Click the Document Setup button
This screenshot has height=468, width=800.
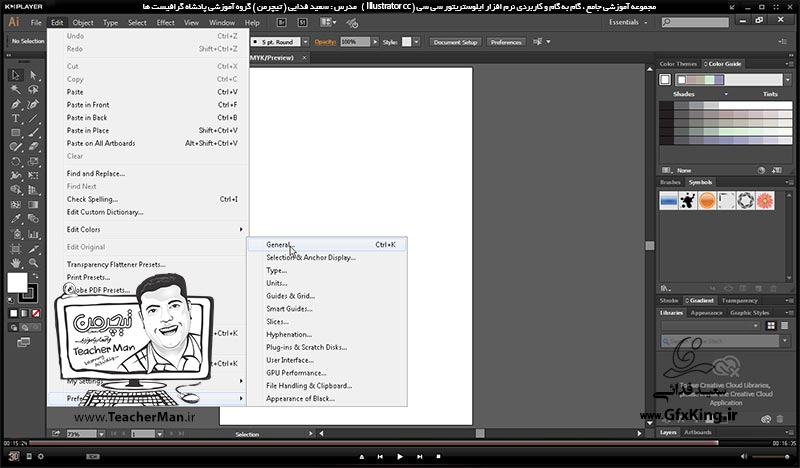[455, 42]
